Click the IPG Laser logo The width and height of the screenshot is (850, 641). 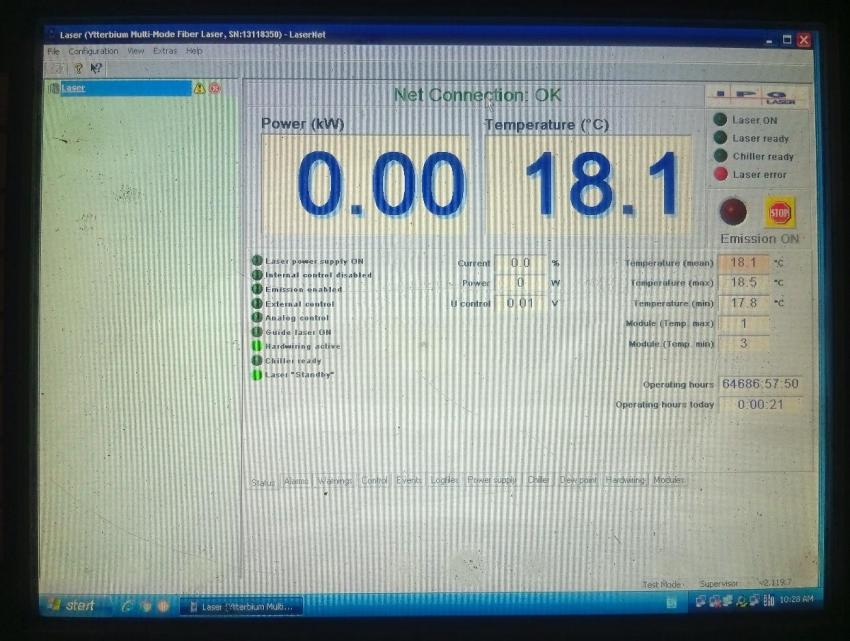[x=757, y=96]
